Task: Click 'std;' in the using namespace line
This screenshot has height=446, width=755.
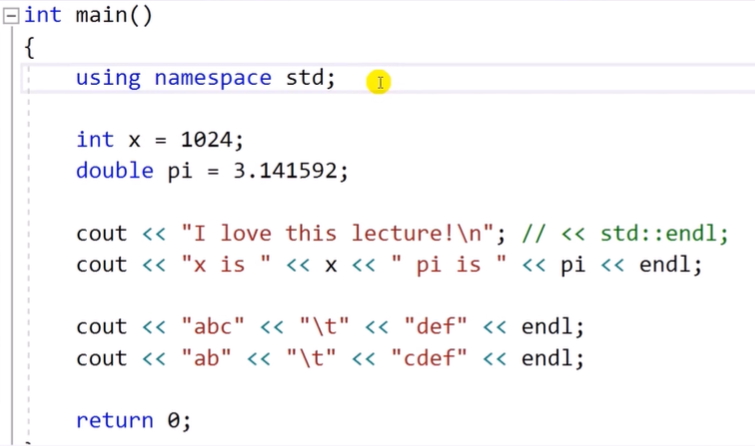Action: [x=311, y=78]
